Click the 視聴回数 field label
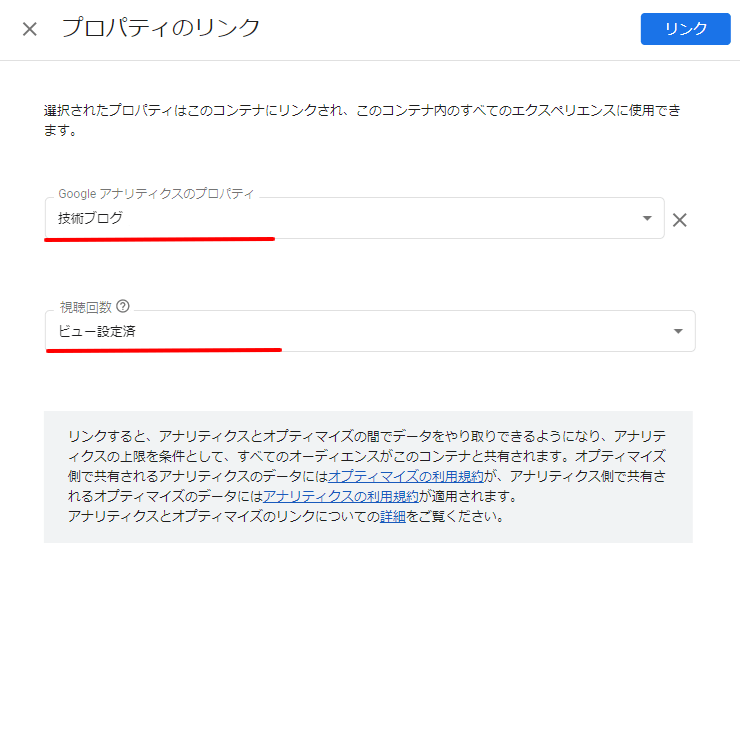740x753 pixels. (85, 307)
